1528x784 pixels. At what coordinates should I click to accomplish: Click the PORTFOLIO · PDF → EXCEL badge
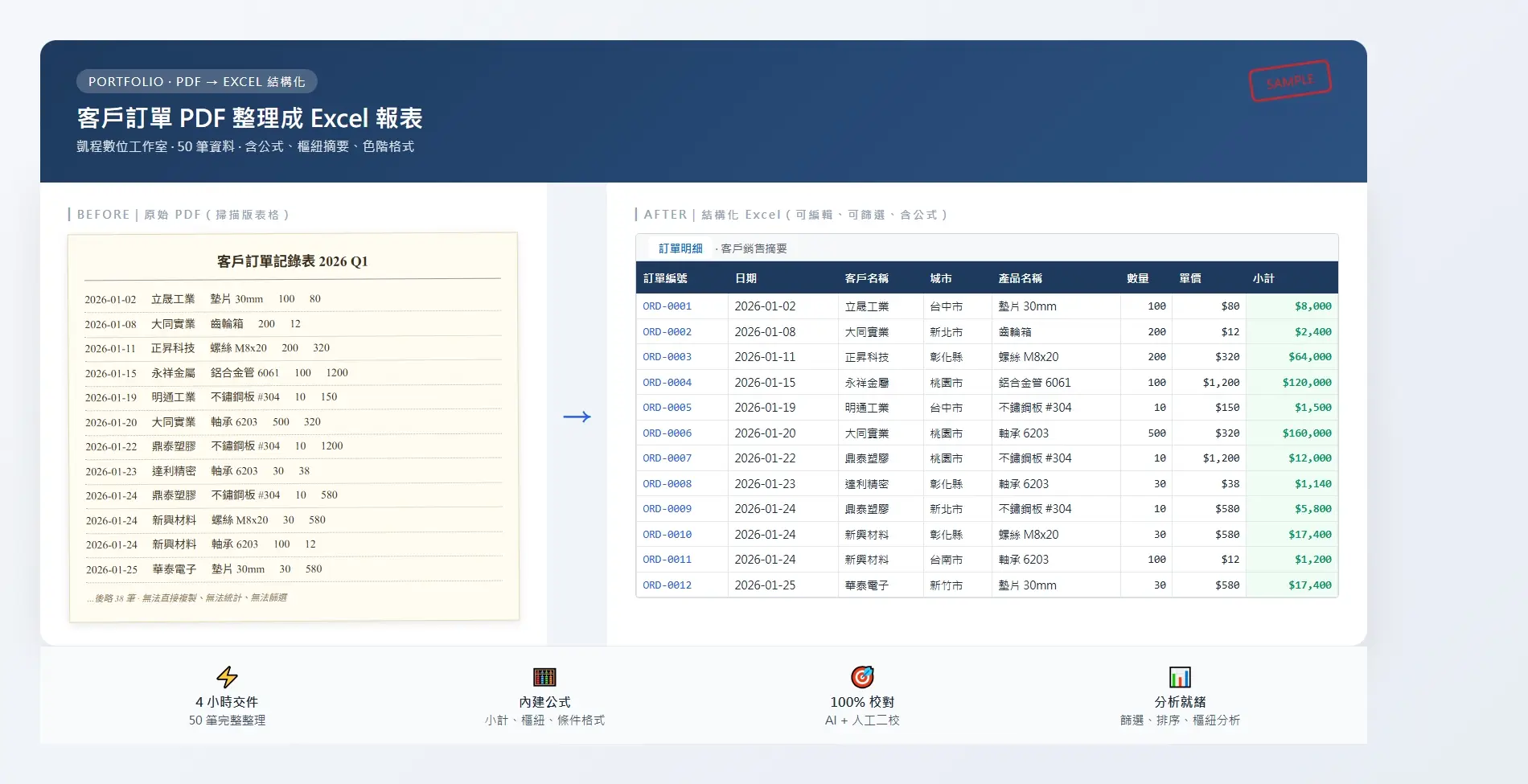point(196,81)
